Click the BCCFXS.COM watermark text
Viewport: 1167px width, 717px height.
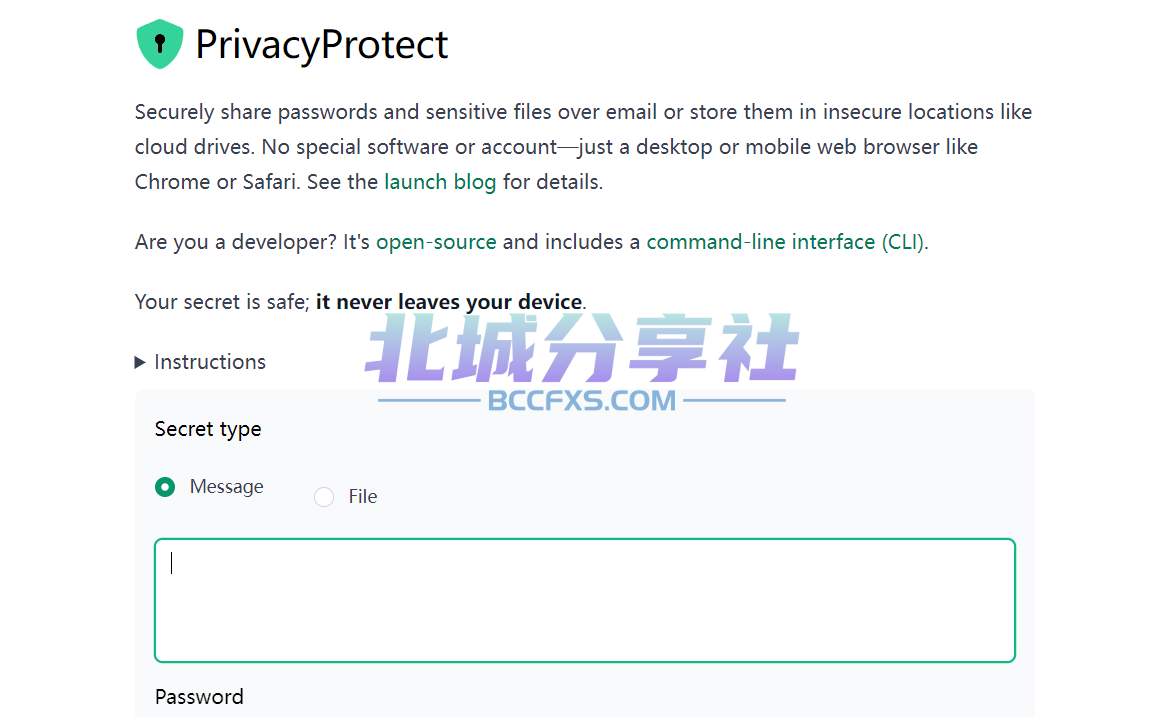point(581,401)
